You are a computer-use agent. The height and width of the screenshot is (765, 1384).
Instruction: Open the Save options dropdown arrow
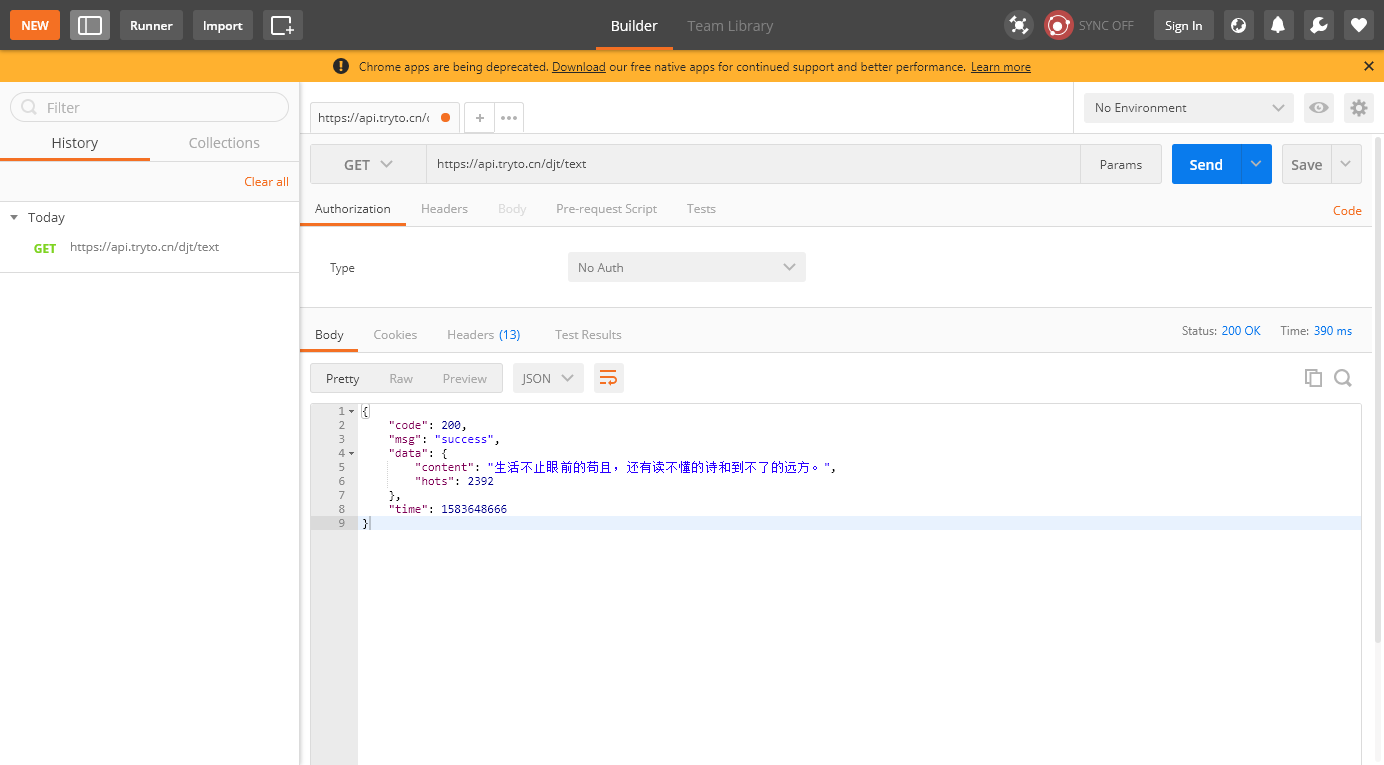[1346, 164]
